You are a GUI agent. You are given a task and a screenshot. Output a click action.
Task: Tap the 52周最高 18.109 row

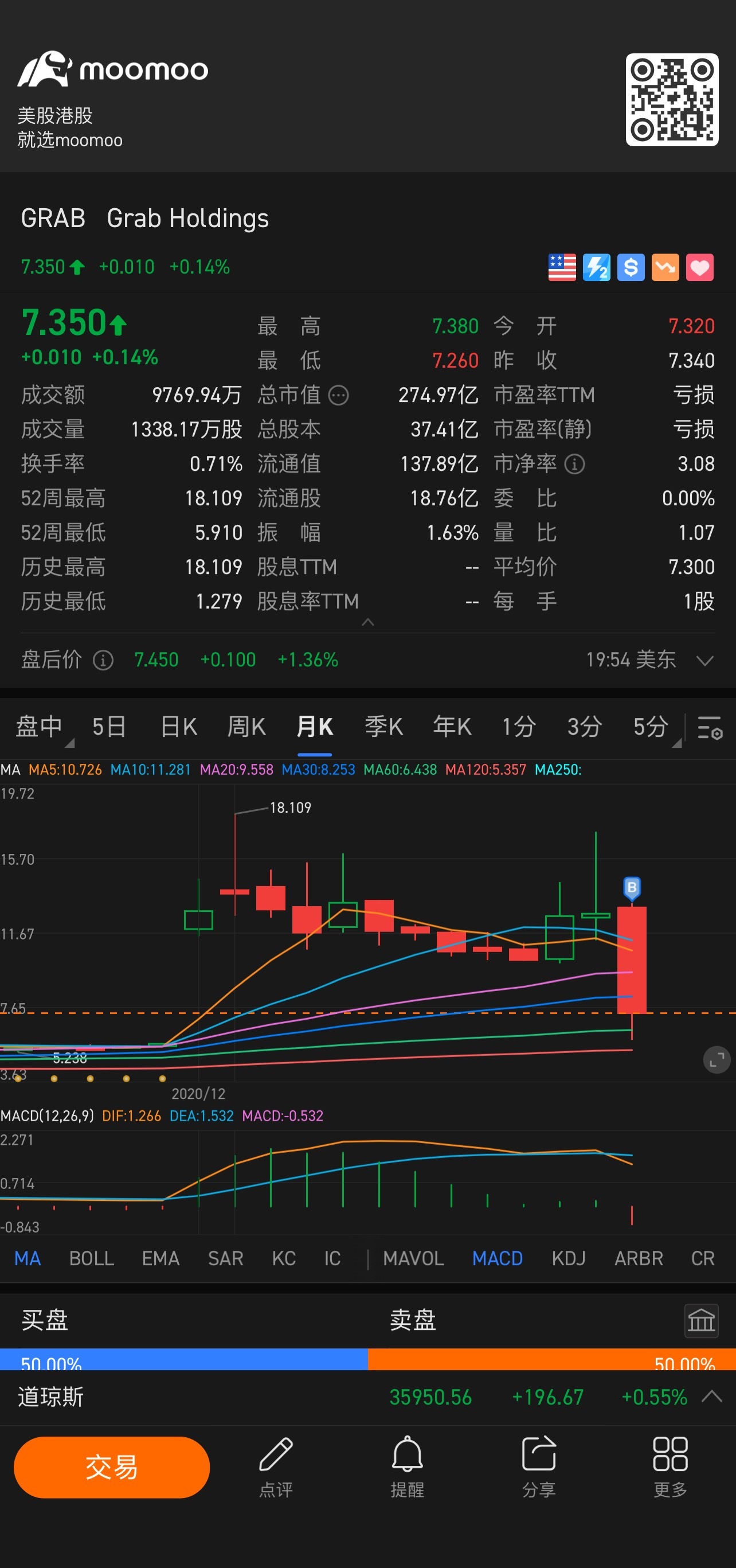click(x=131, y=498)
